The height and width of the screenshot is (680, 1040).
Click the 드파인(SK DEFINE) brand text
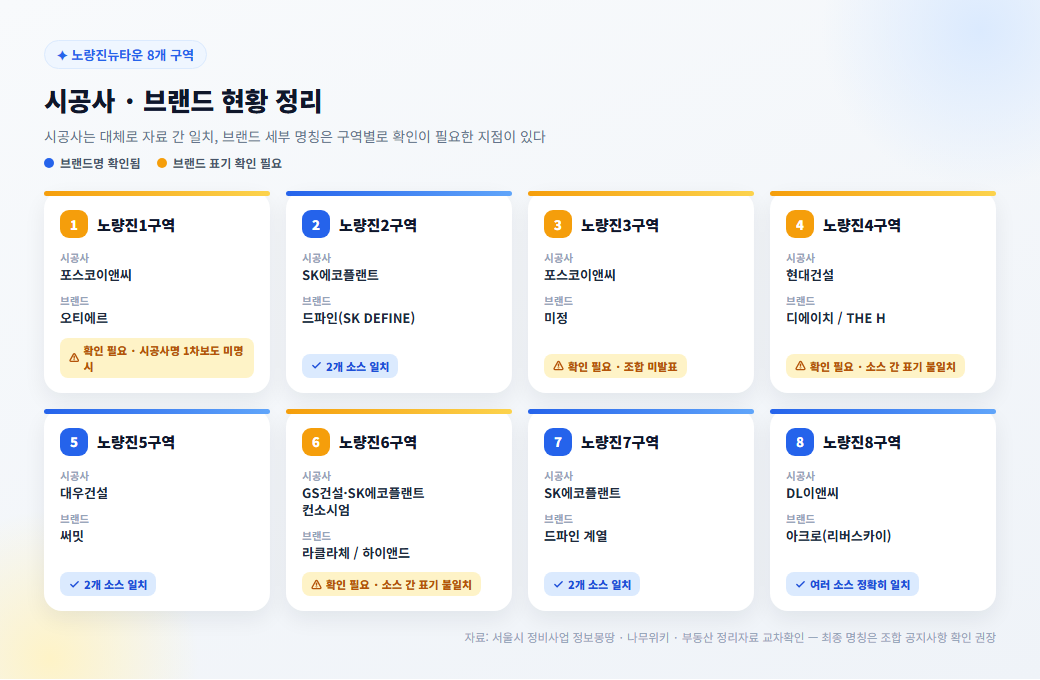[359, 318]
